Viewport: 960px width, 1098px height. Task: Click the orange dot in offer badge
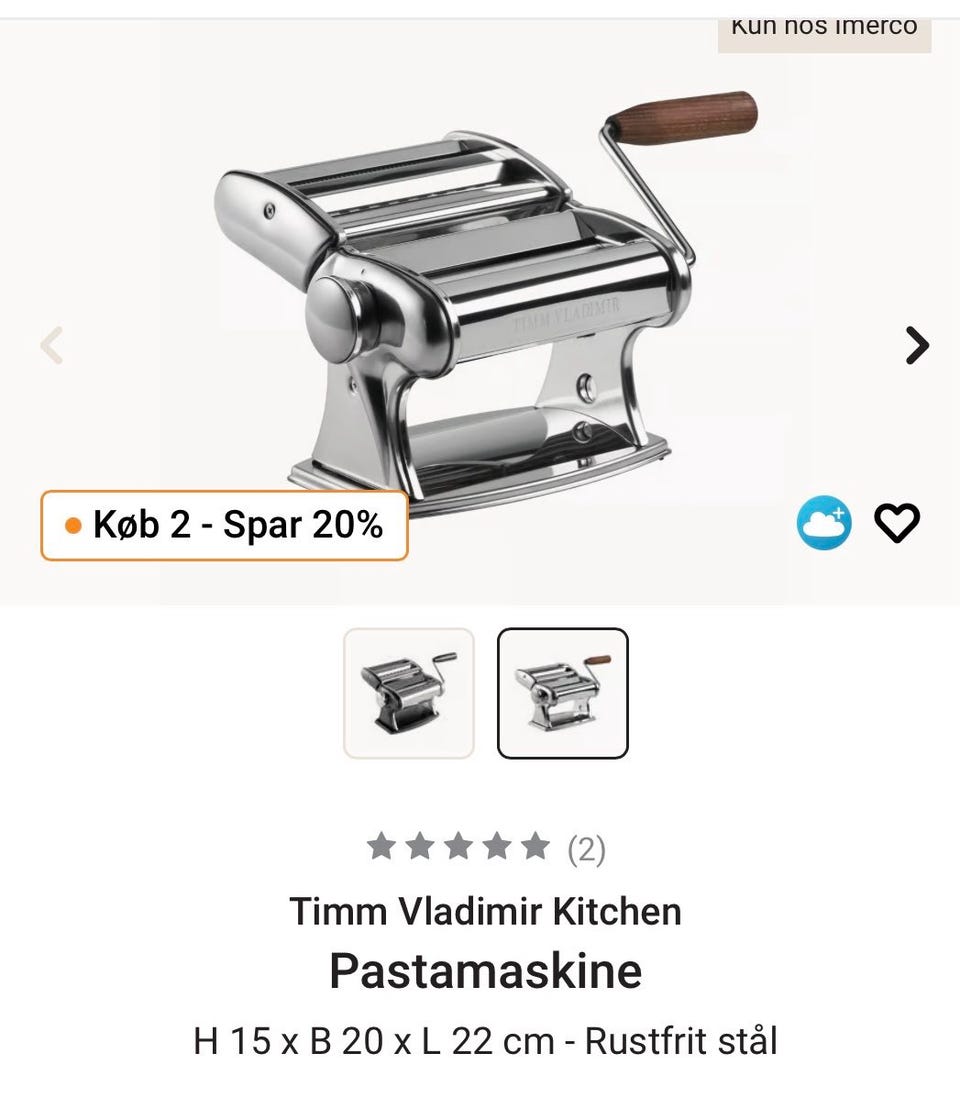tap(73, 525)
